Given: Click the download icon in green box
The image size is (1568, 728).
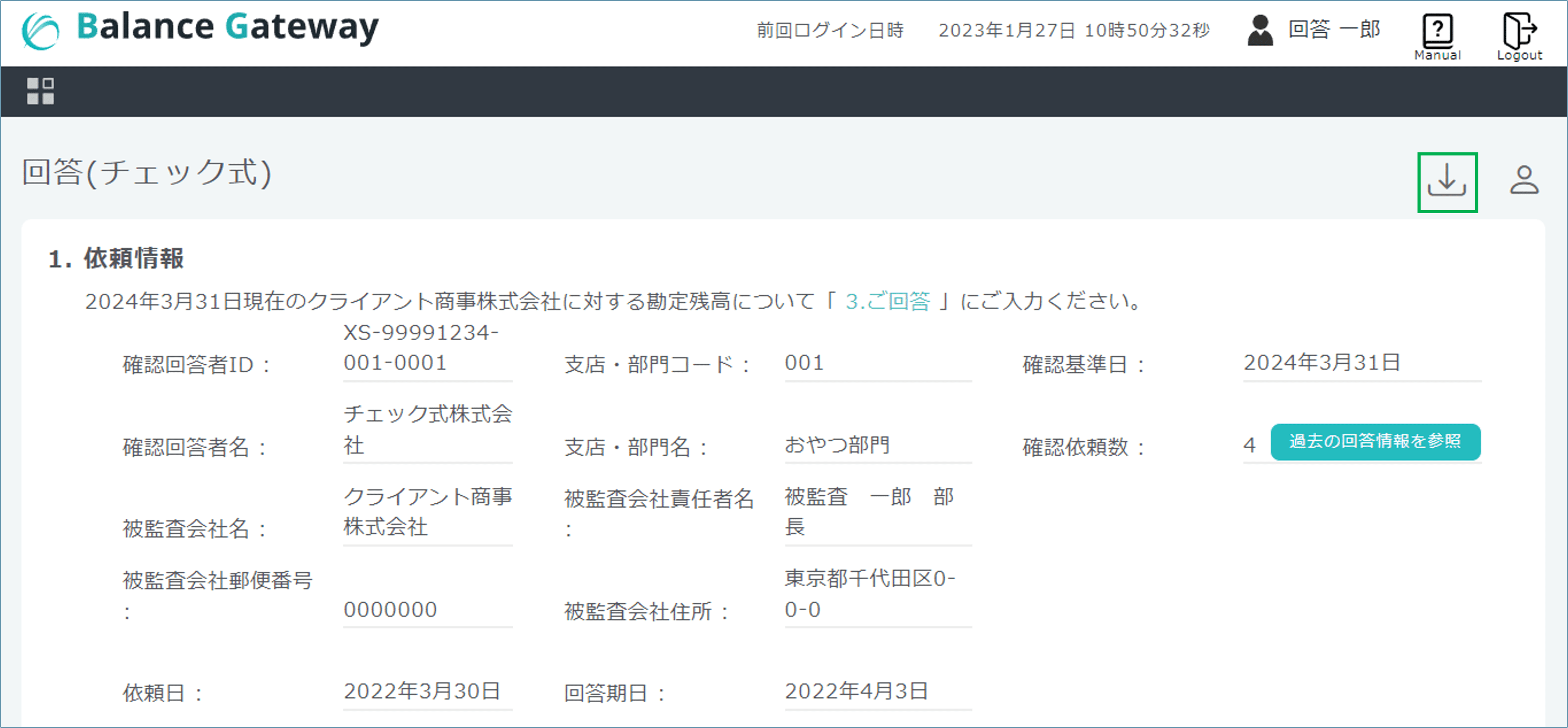Looking at the screenshot, I should [1447, 182].
